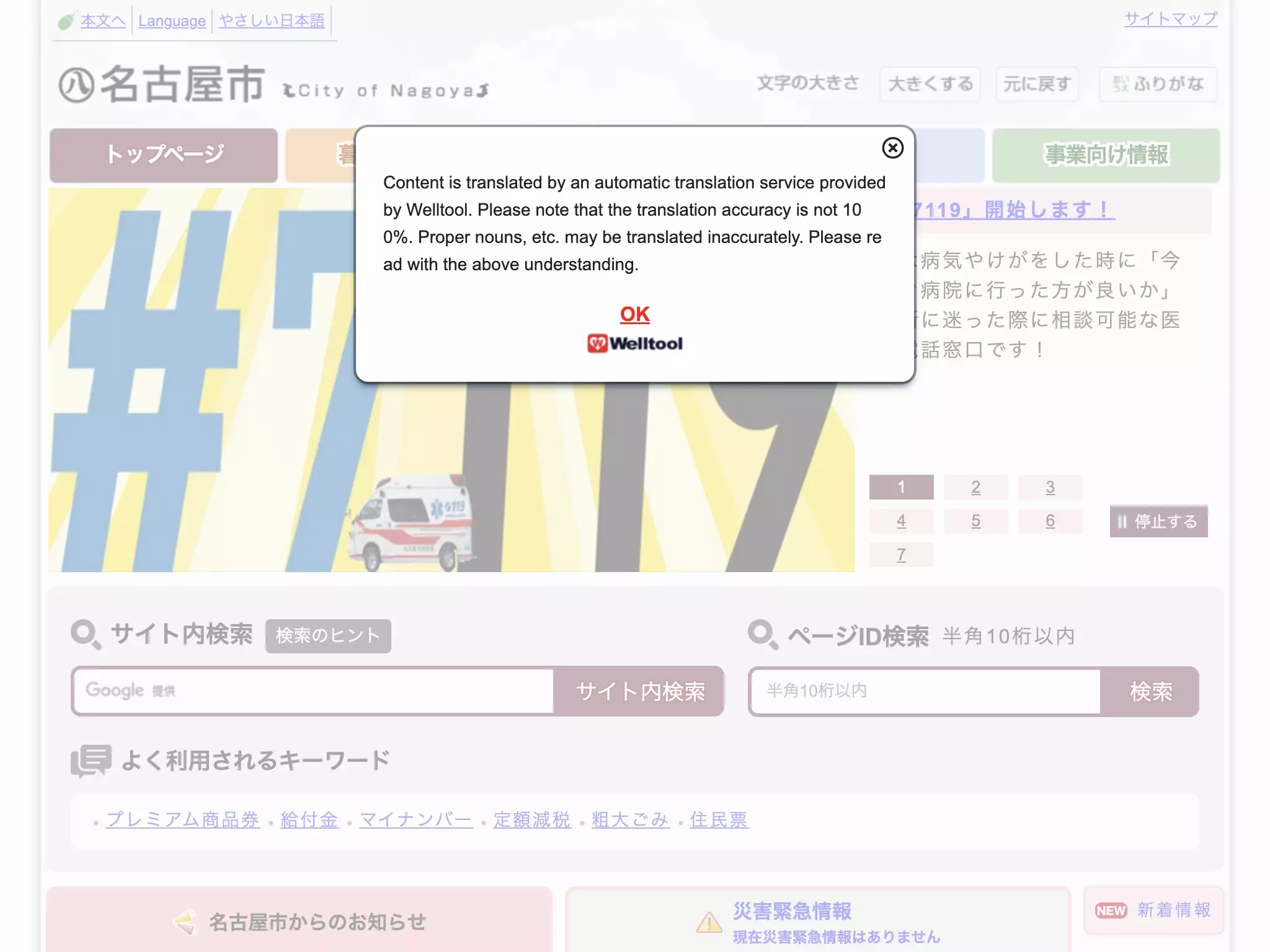Image resolution: width=1270 pixels, height=952 pixels.
Task: Open the 本文へ skip link
Action: [103, 21]
